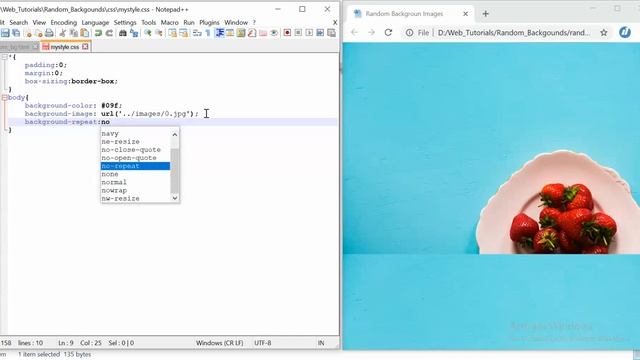Viewport: 640px width, 360px height.
Task: Collapse the universal selector fold marker
Action: coord(4,57)
